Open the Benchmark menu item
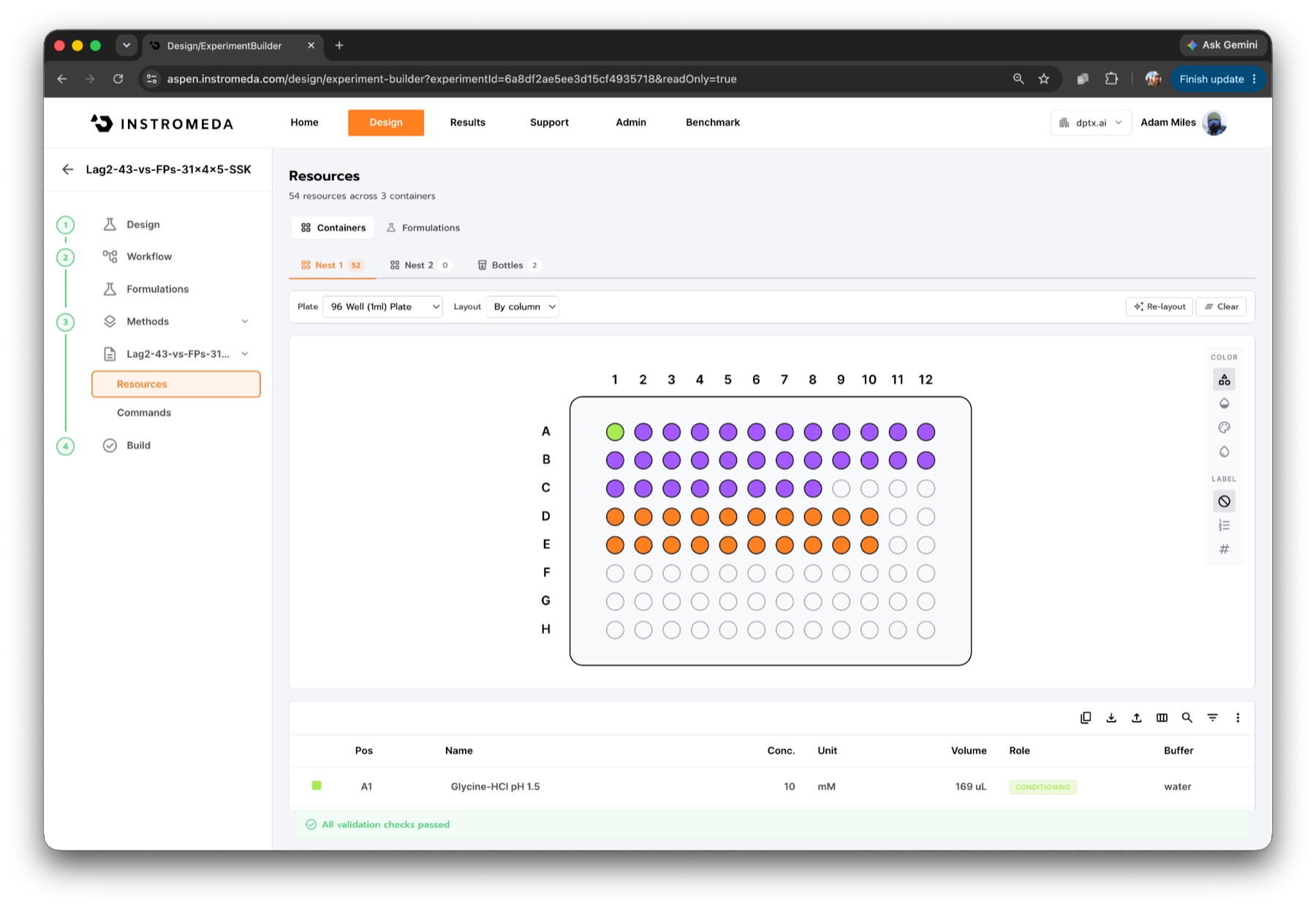Image resolution: width=1316 pixels, height=908 pixels. tap(713, 123)
